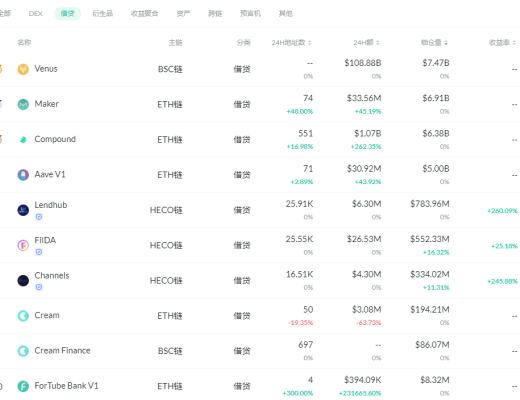
Task: Click the Venus logo icon
Action: (23, 69)
